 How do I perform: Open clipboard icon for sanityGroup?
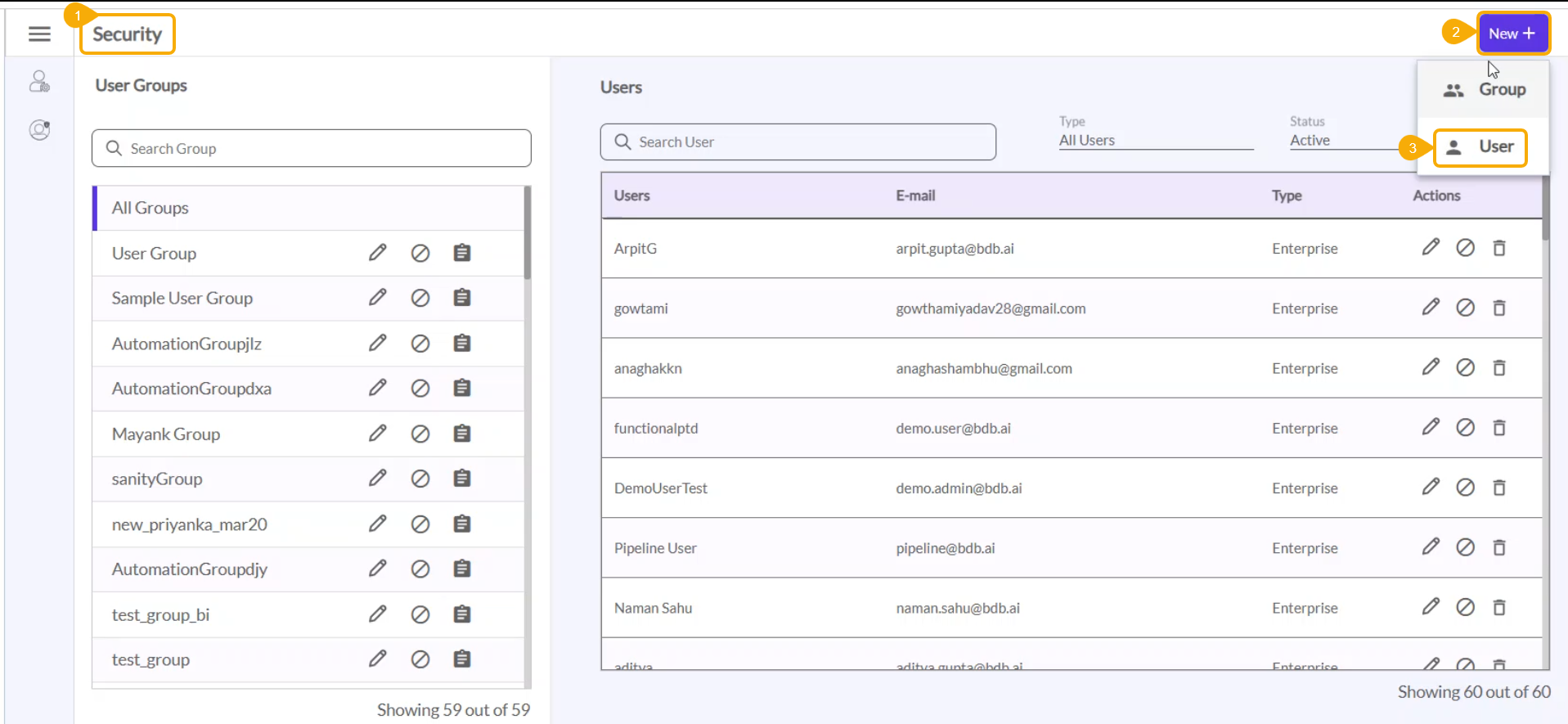click(x=462, y=479)
